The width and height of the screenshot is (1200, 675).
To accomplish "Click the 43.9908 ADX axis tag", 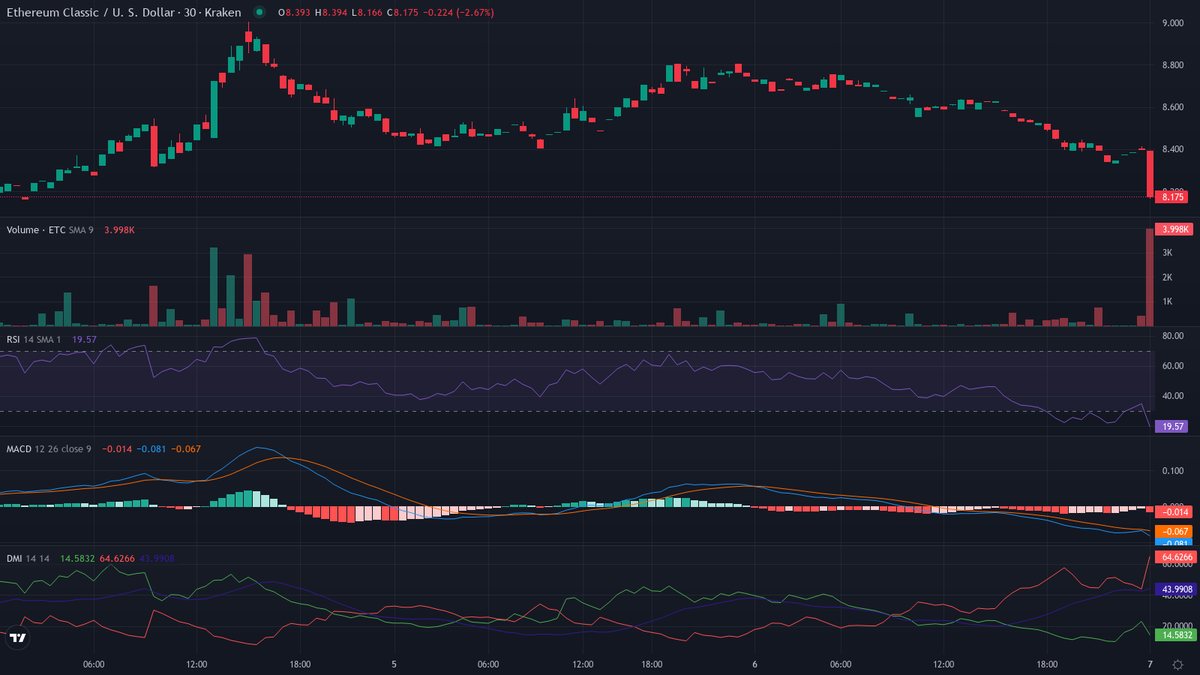I will pos(1176,590).
